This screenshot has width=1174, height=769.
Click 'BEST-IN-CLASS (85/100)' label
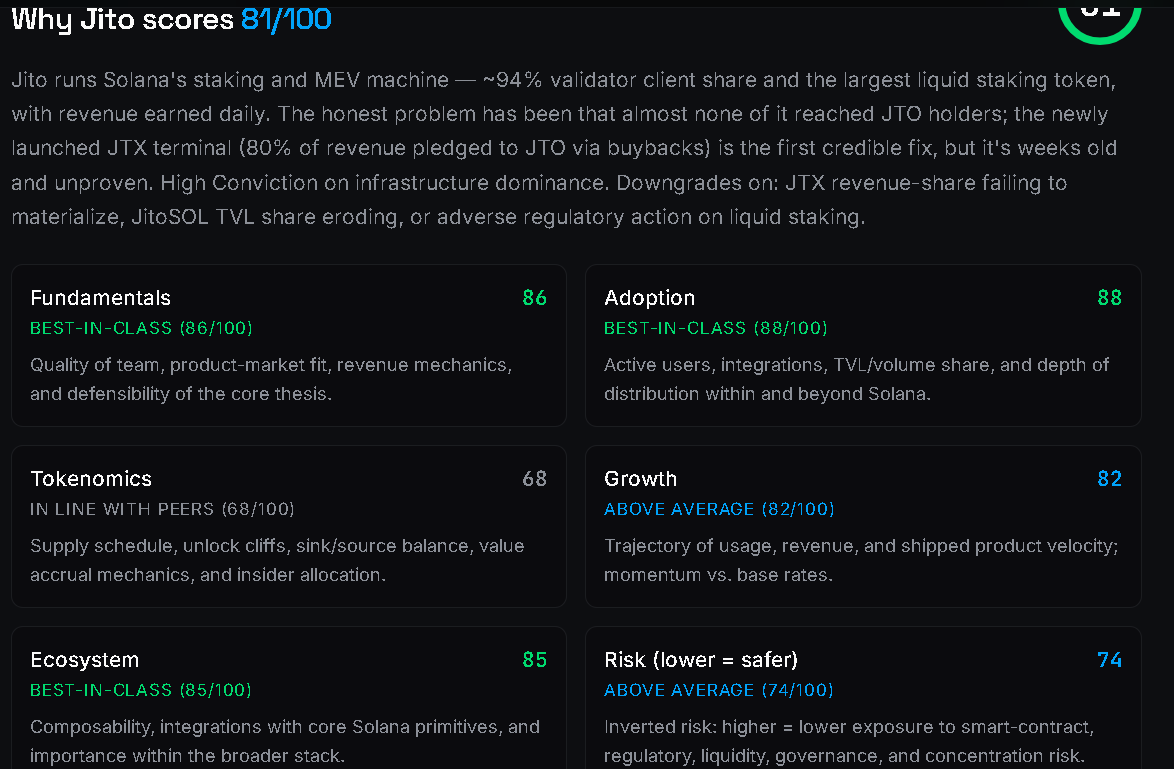coord(141,690)
